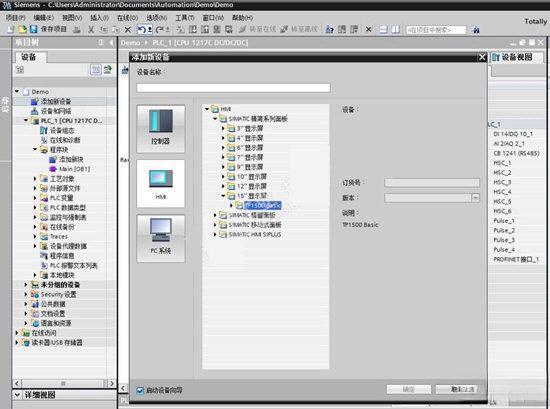Image resolution: width=550 pixels, height=409 pixels.
Task: Expand the PLC 变量 tree node
Action: point(35,198)
